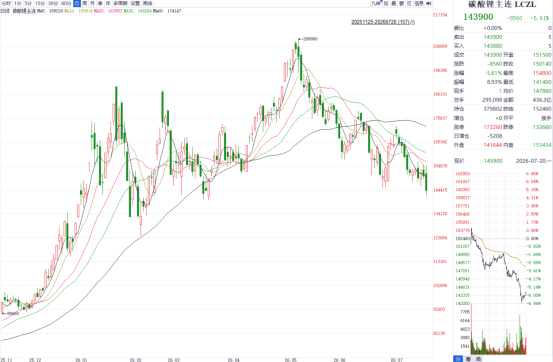Collapse the side panel with arrow icon

tap(429, 3)
